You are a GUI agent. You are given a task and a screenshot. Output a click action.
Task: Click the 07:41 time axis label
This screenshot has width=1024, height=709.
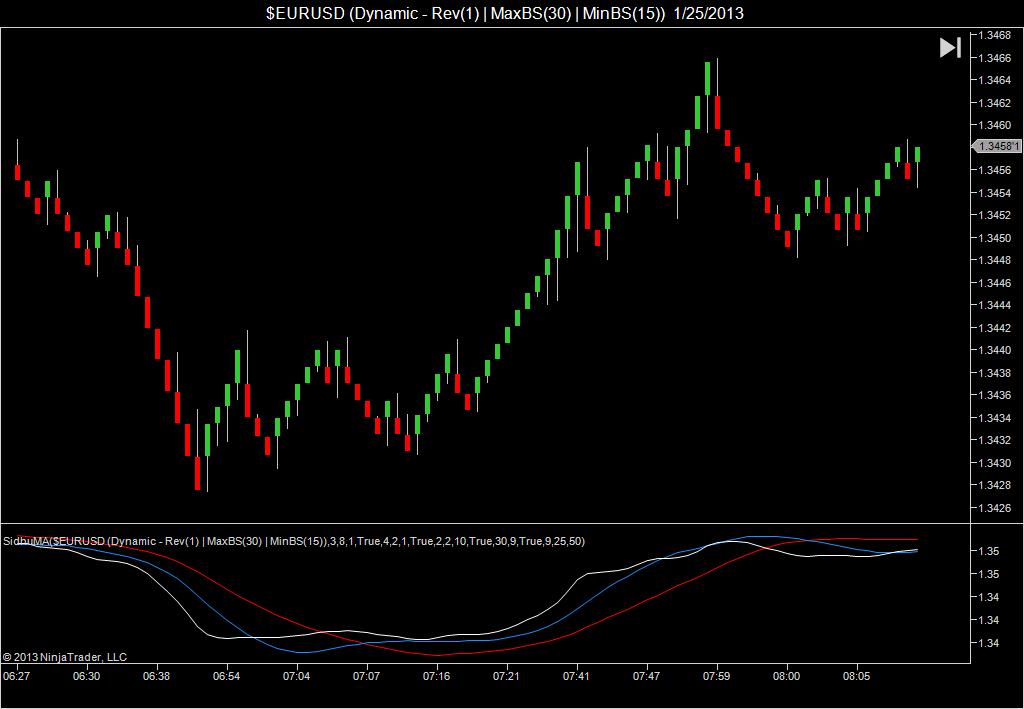point(576,676)
